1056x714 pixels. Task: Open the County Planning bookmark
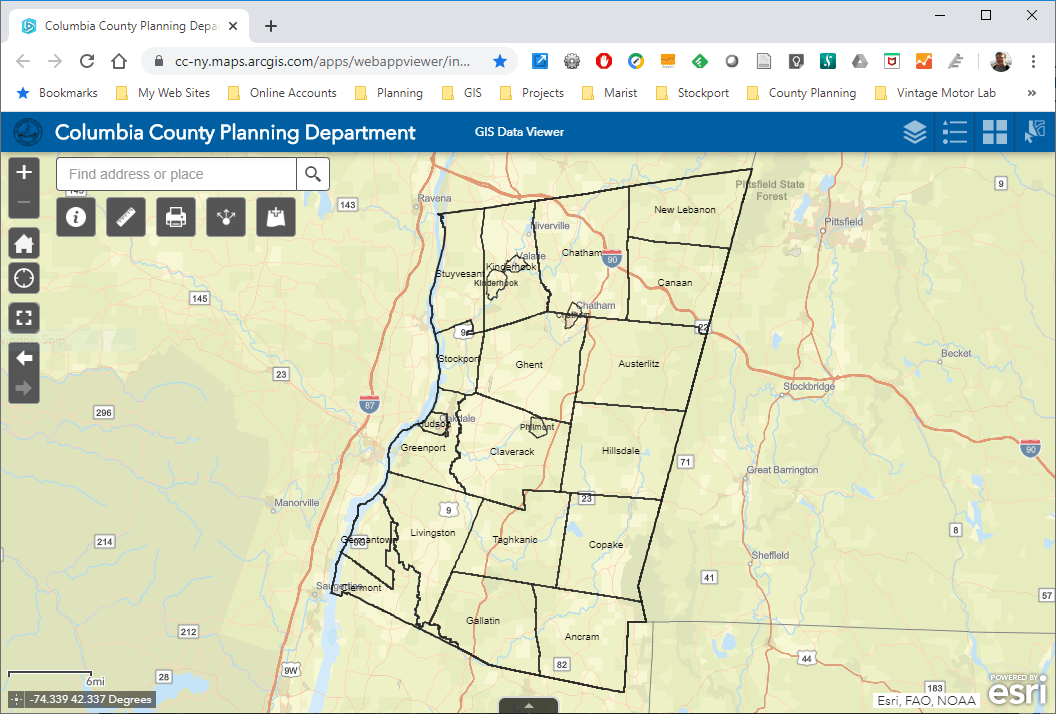point(801,92)
